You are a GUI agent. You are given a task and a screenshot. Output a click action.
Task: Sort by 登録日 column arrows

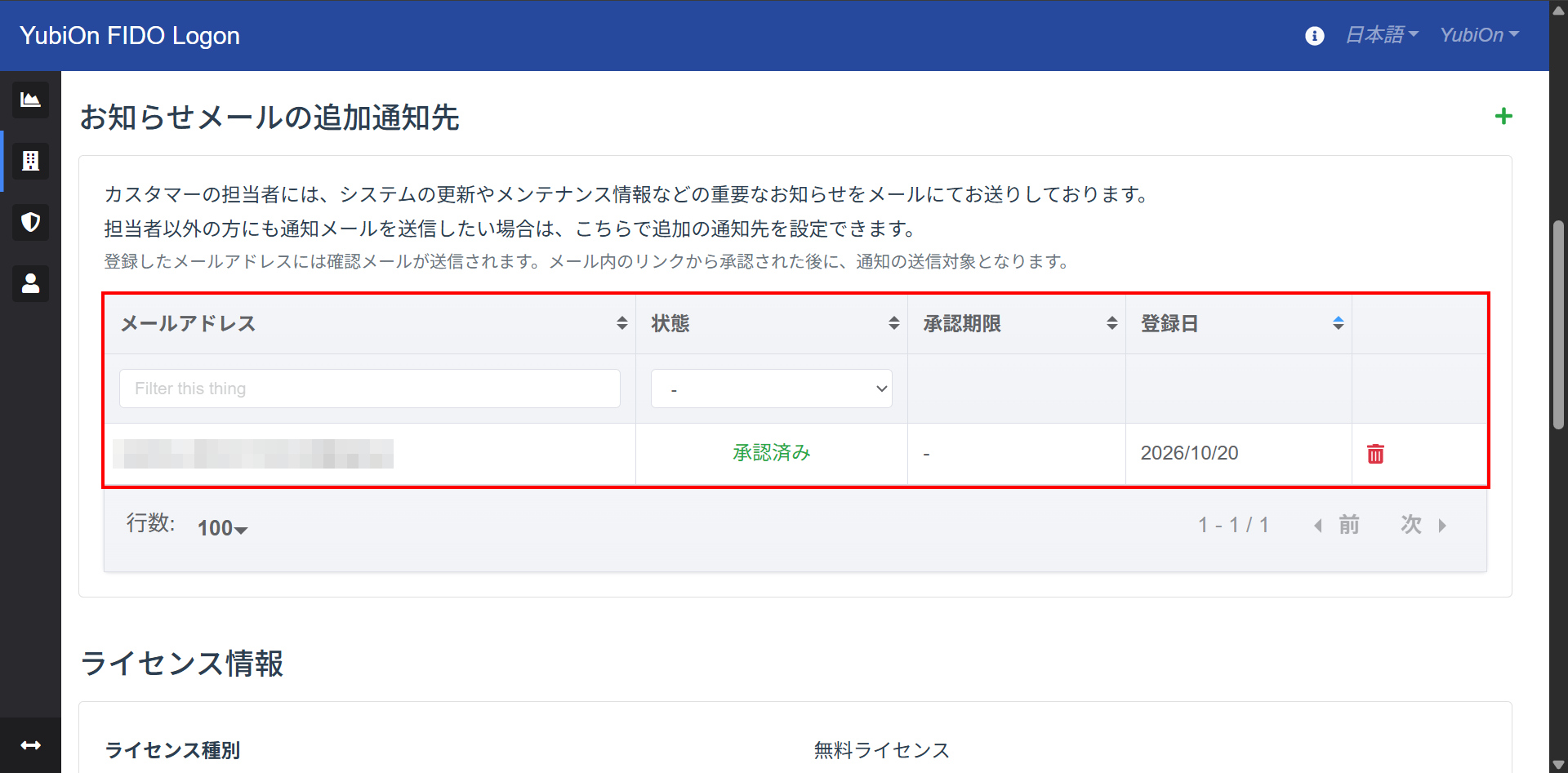(1338, 323)
